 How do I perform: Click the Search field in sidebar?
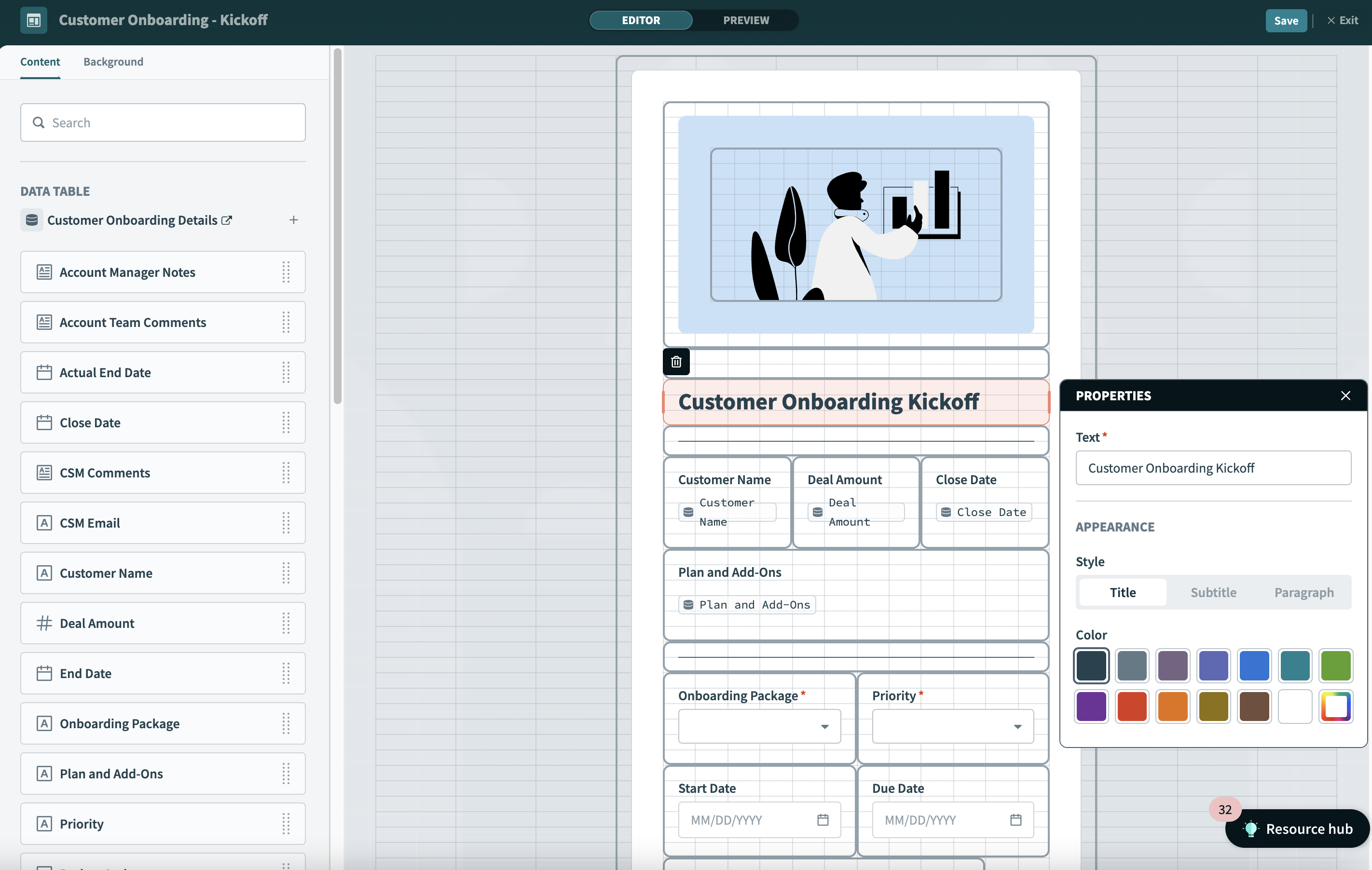pos(163,122)
